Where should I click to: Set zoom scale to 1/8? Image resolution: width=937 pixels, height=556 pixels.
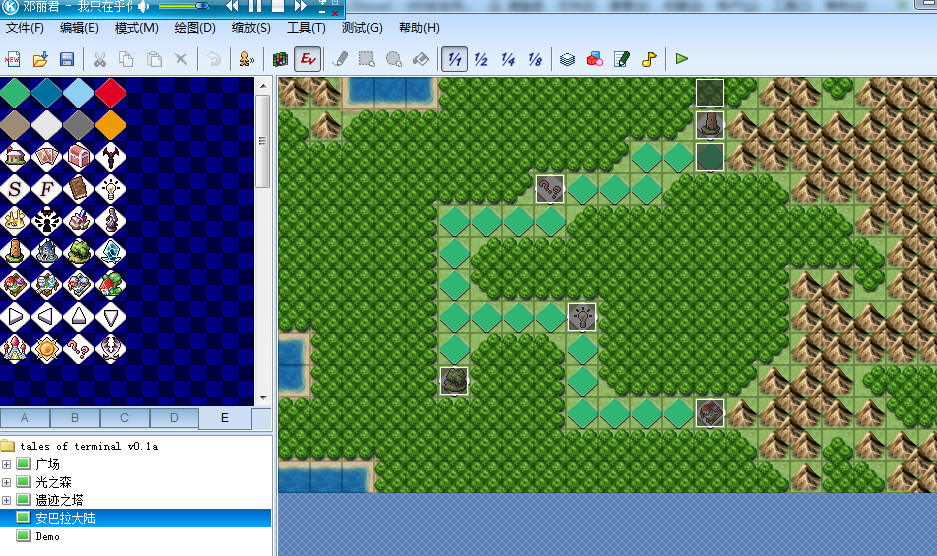[x=535, y=59]
